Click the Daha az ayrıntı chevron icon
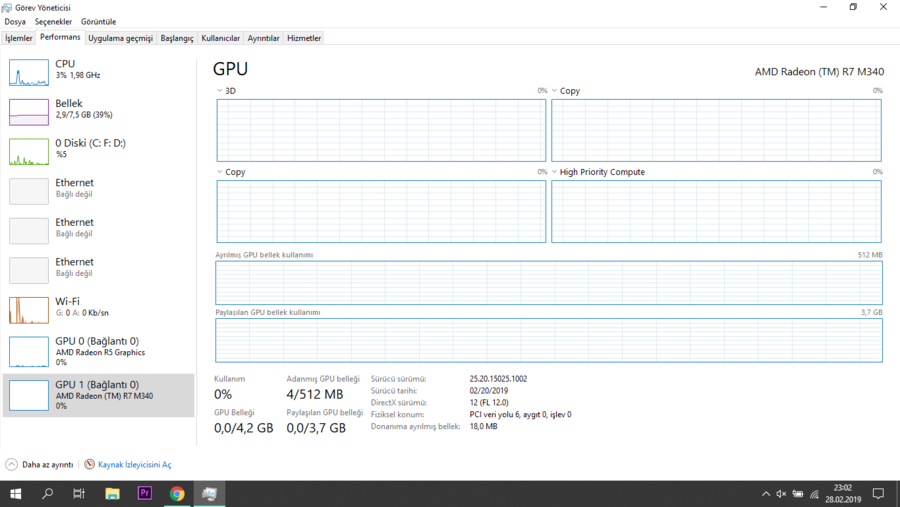Image resolution: width=900 pixels, height=507 pixels. point(11,465)
